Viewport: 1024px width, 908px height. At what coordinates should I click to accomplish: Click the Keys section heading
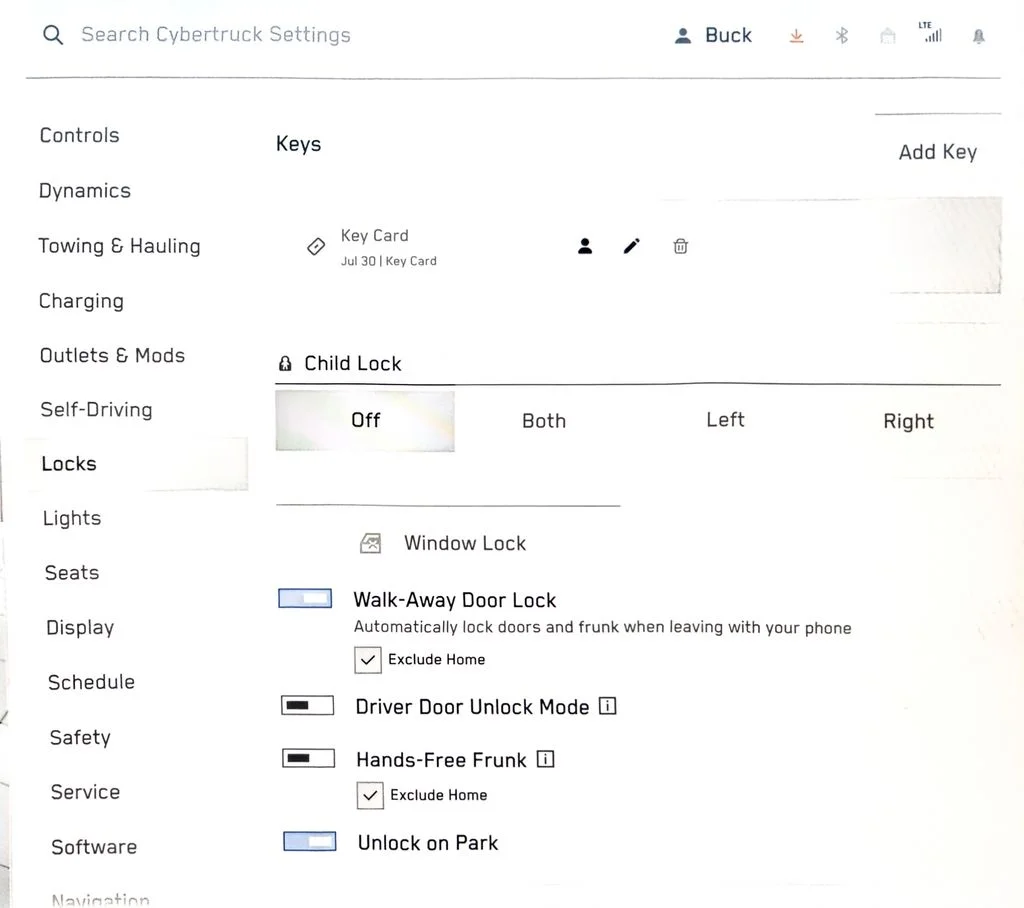pos(298,144)
